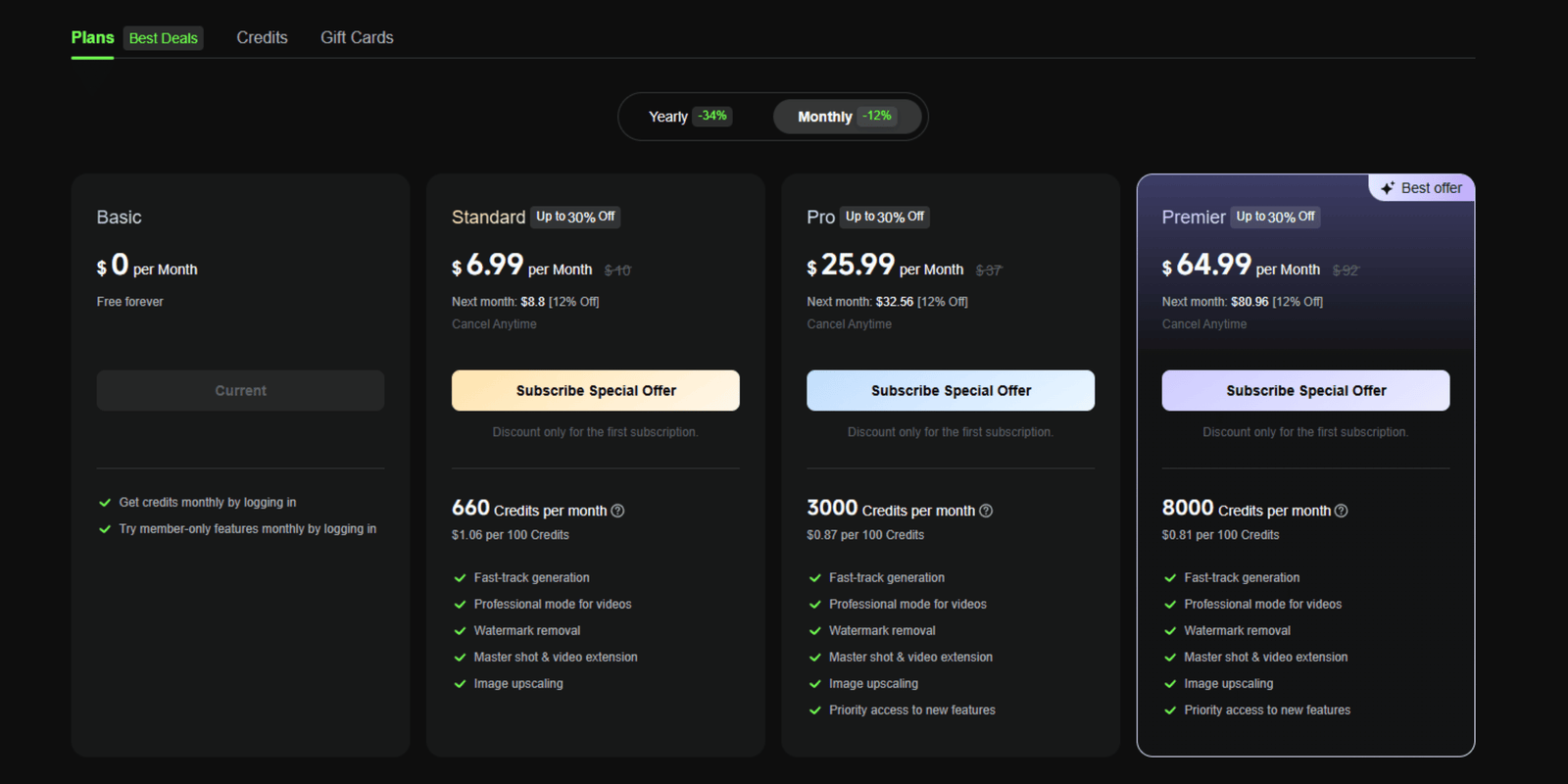Click the sparkle icon in Best offer badge
This screenshot has height=784, width=1568.
1388,188
